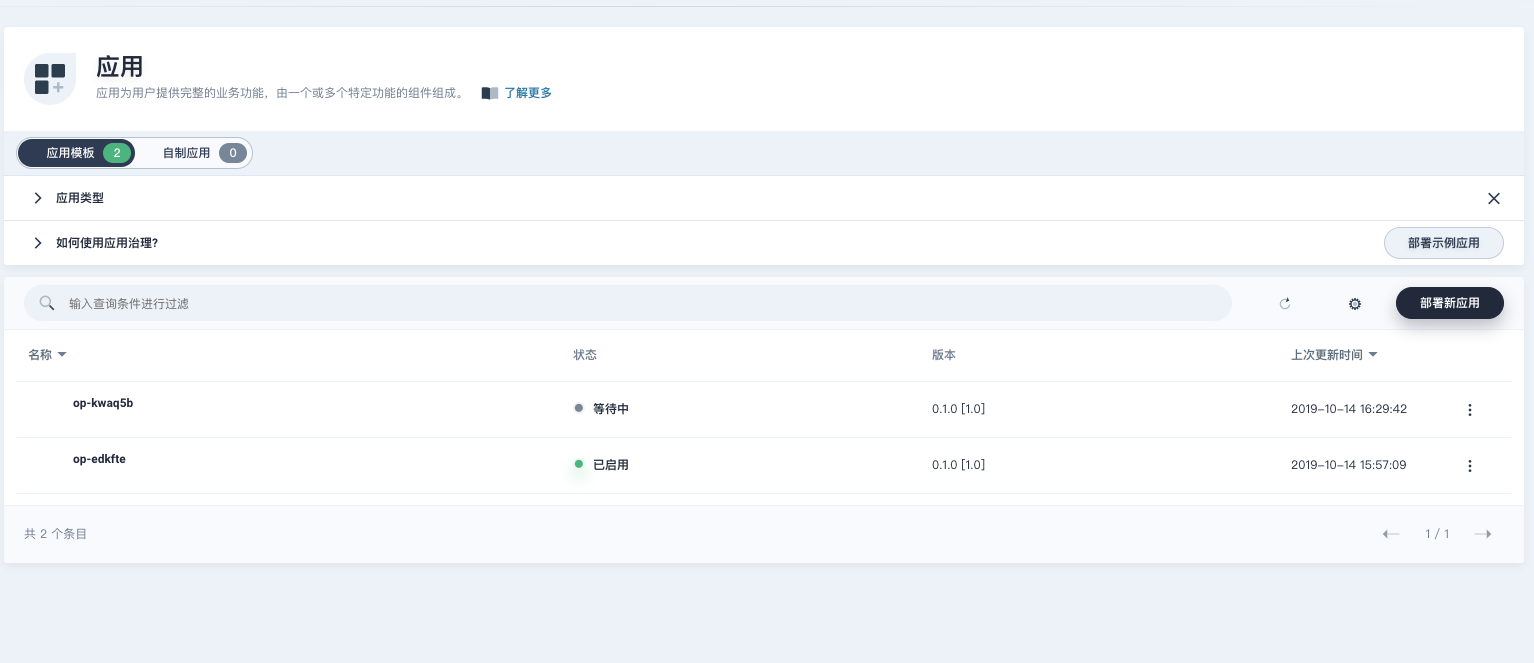Click the 1 / 1 page indicator
Image resolution: width=1534 pixels, height=663 pixels.
pos(1437,534)
